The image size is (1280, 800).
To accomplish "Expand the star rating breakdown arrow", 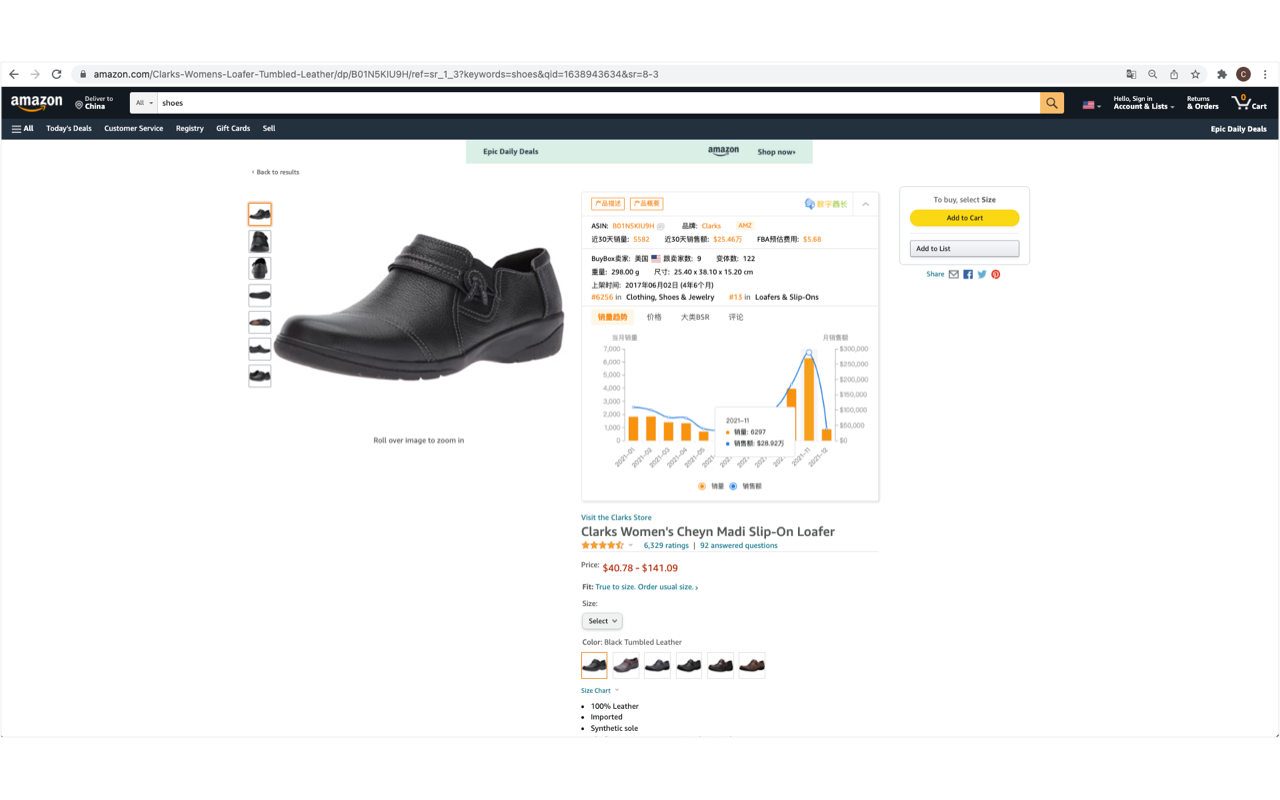I will coord(631,546).
